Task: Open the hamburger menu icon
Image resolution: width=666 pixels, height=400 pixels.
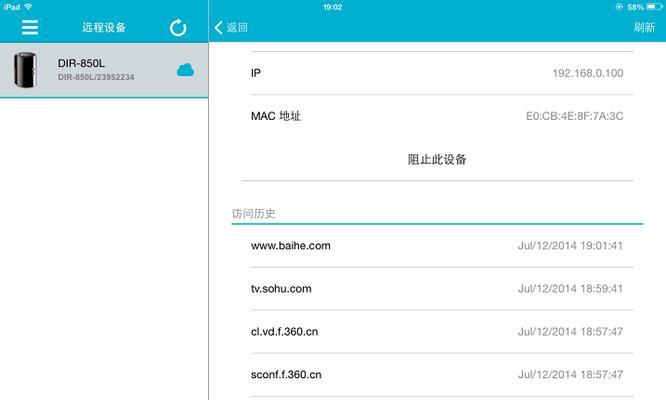Action: pyautogui.click(x=30, y=27)
